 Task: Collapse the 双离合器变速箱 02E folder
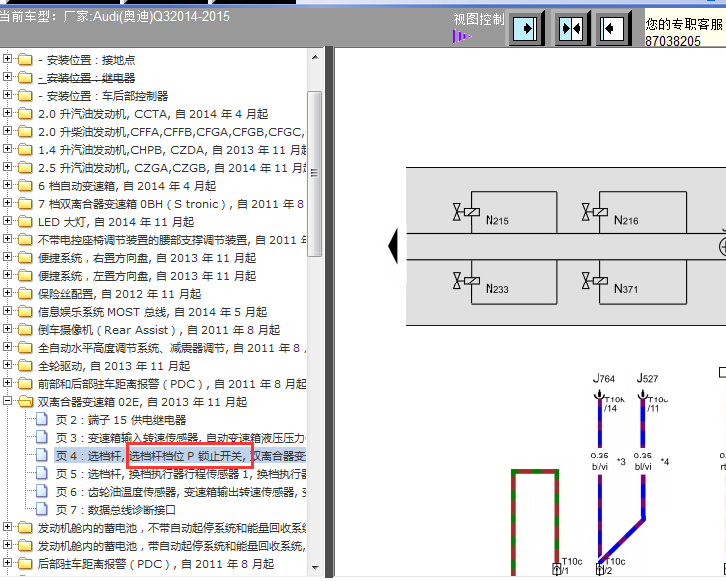pos(8,402)
